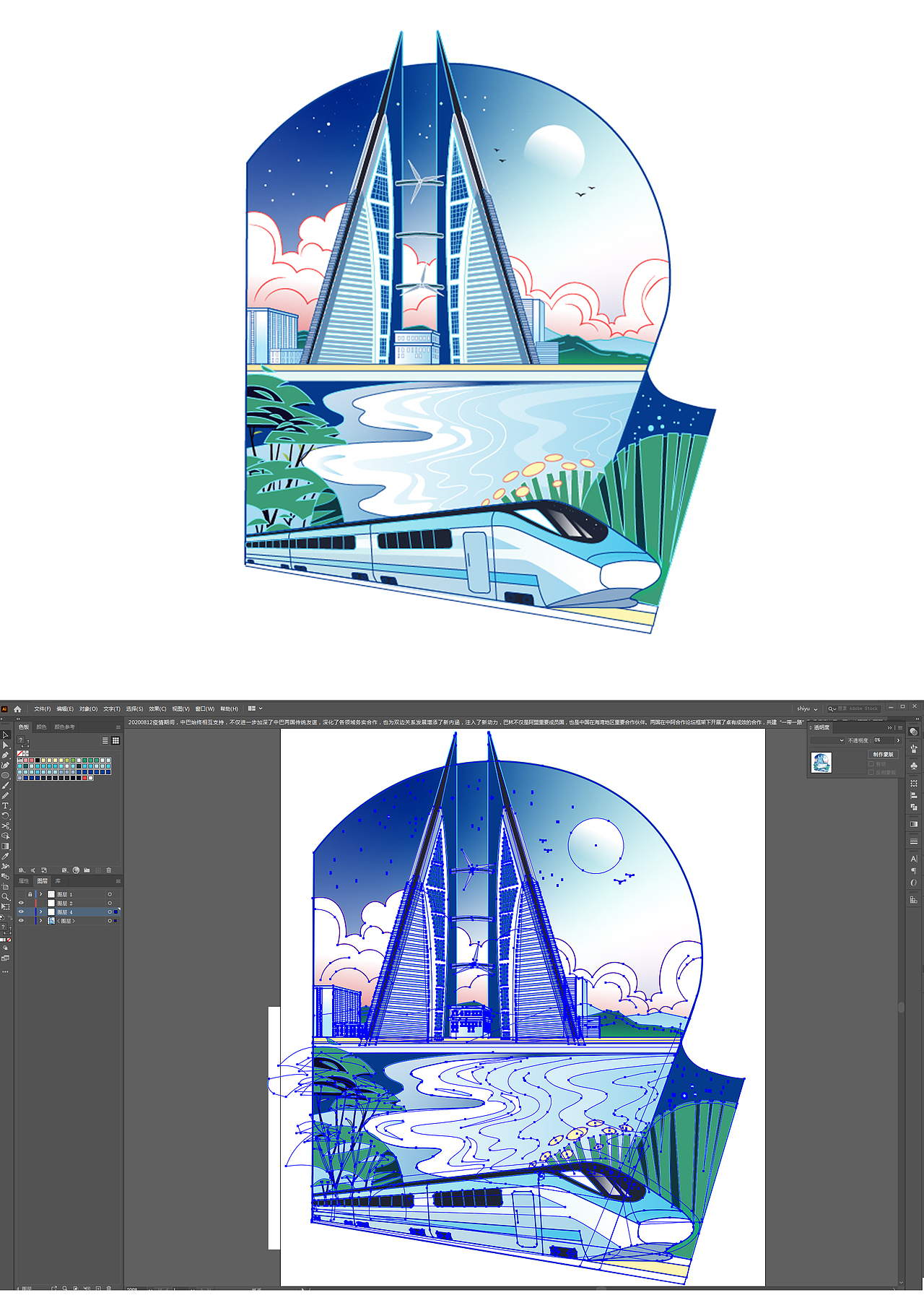Click target circle of 图层 2
Viewport: 924px width, 1308px height.
110,903
